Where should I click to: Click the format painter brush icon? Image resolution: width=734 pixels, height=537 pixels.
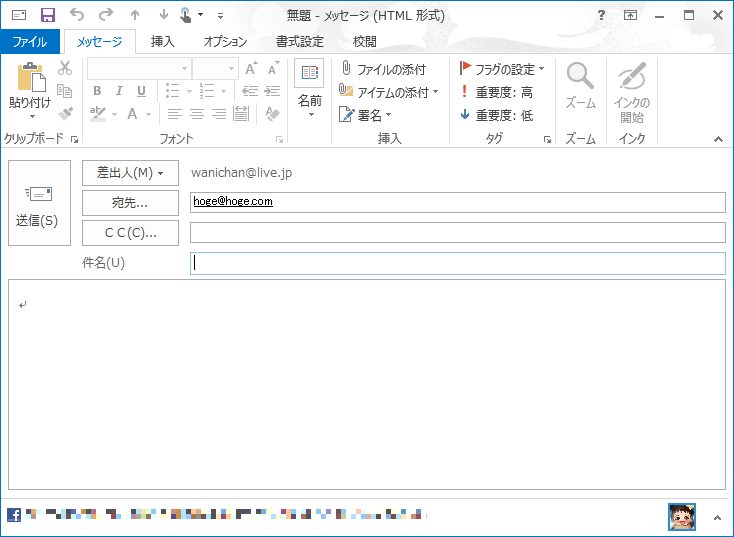pyautogui.click(x=65, y=113)
